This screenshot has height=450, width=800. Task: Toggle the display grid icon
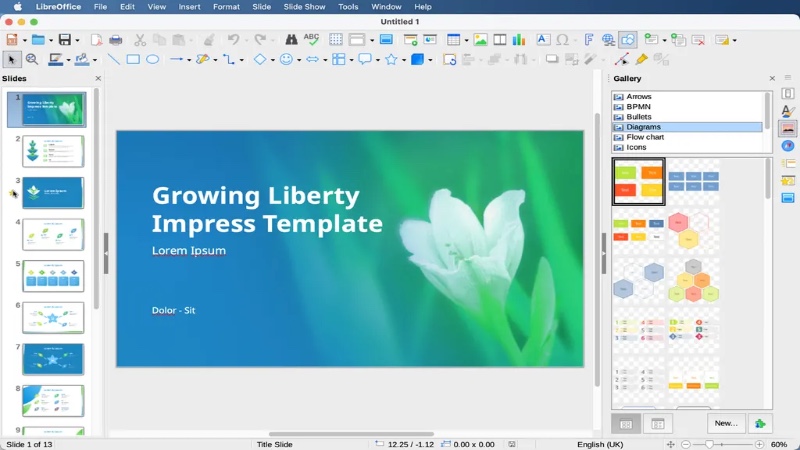(336, 40)
